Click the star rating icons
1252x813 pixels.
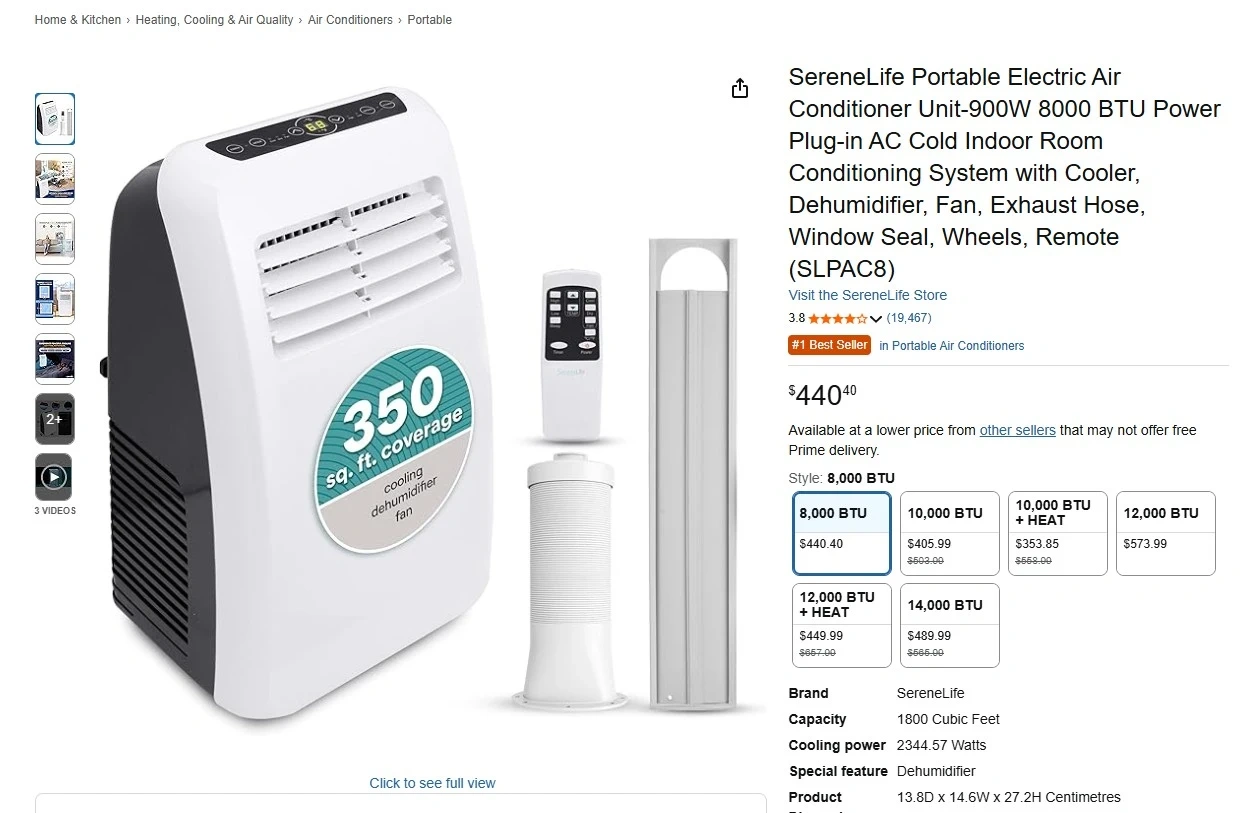[x=838, y=319]
